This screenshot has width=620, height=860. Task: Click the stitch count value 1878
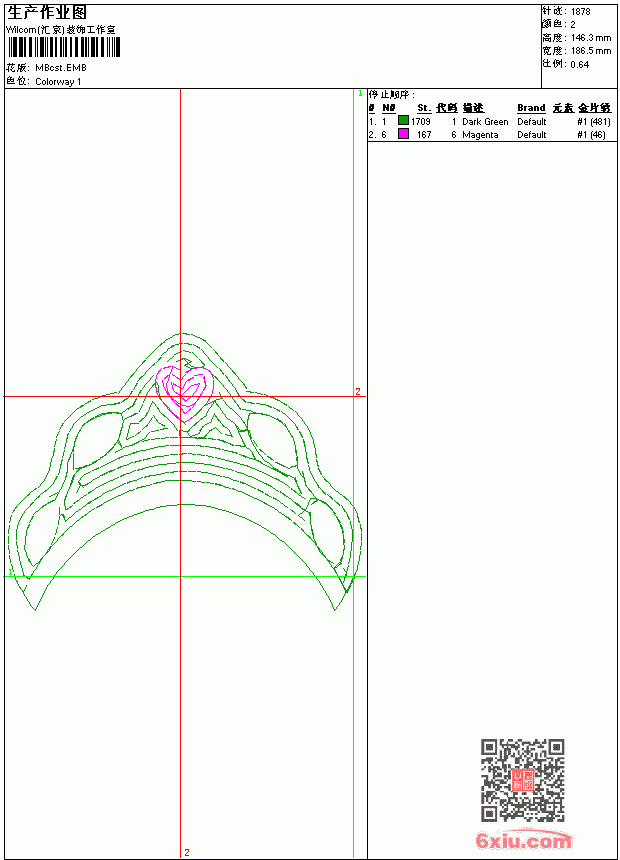click(580, 12)
